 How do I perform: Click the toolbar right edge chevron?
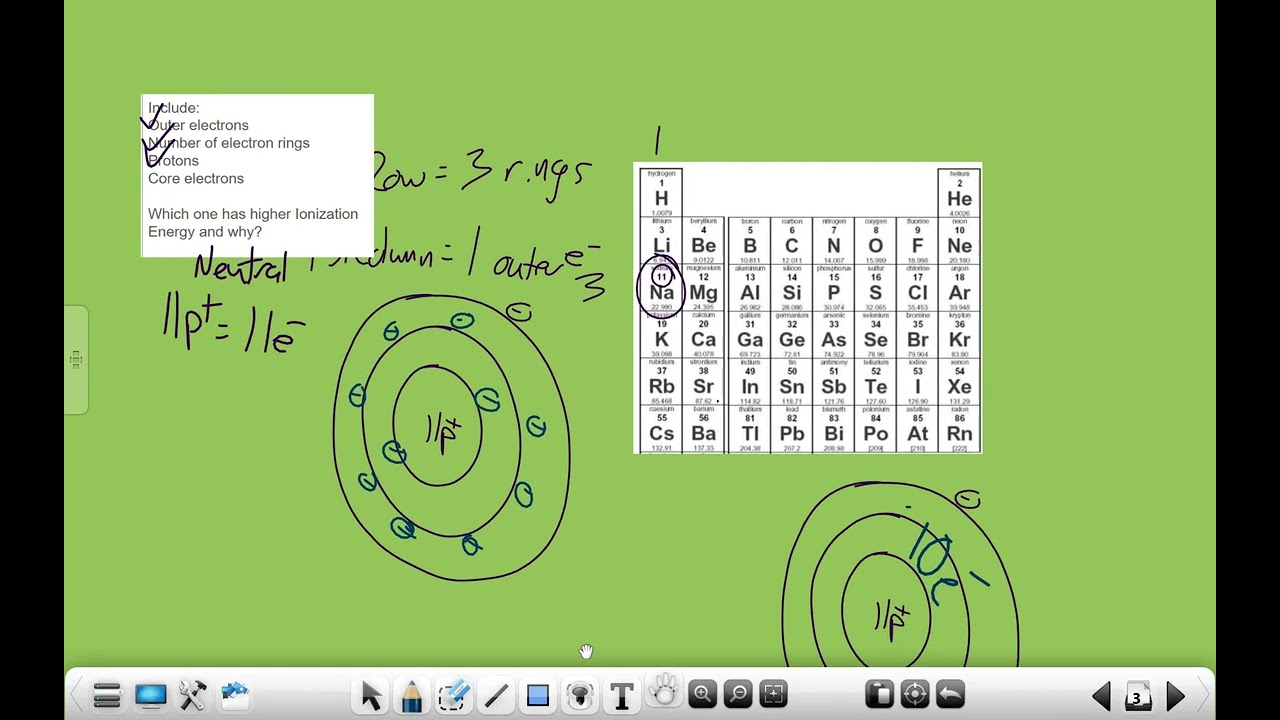1203,695
